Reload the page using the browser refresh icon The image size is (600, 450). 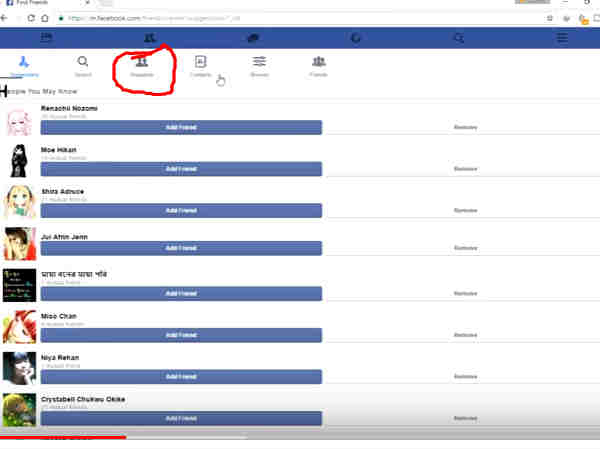coord(31,18)
